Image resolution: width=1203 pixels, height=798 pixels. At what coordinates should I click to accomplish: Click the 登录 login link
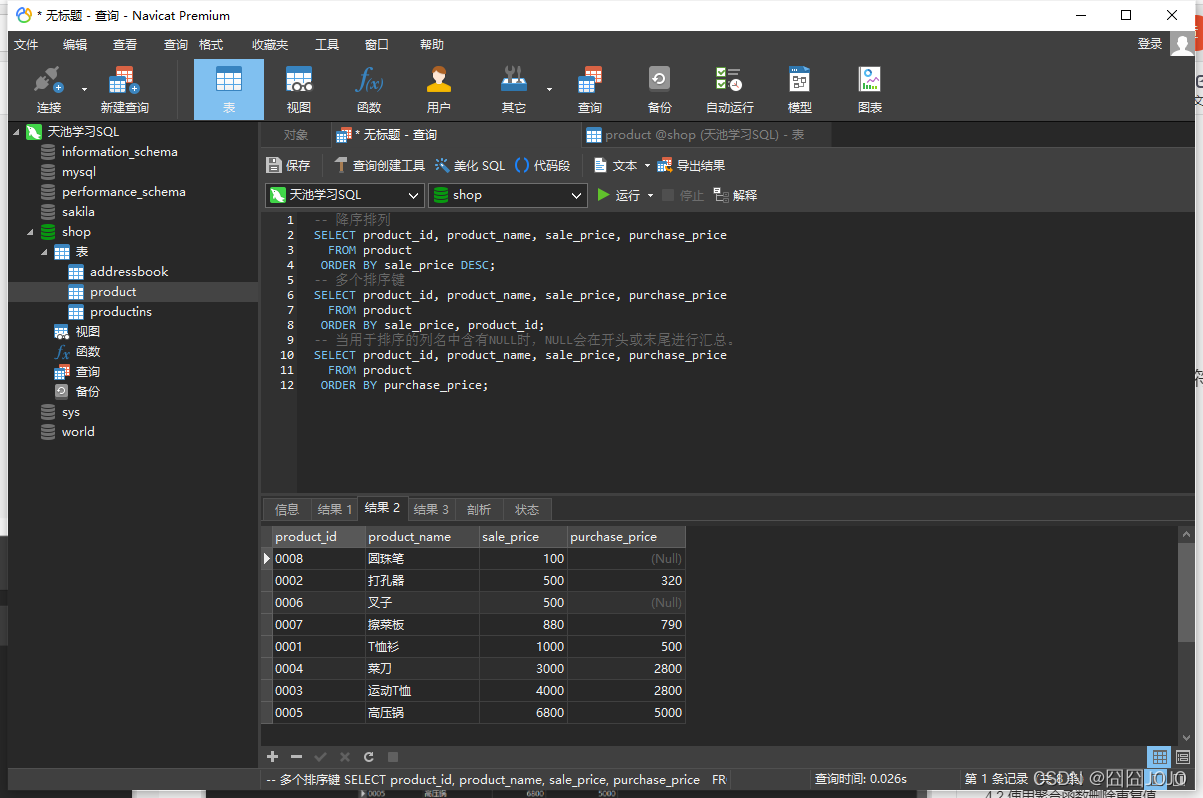(x=1150, y=44)
